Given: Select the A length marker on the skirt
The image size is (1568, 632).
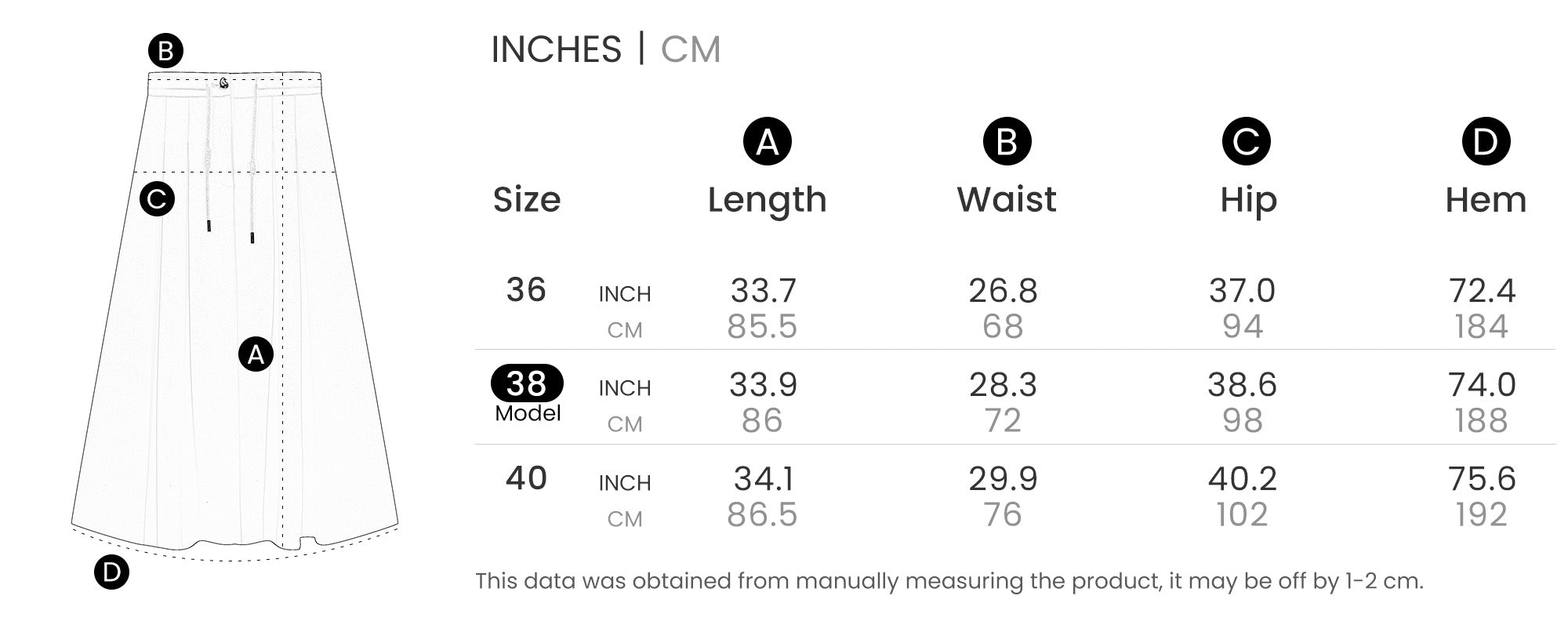Looking at the screenshot, I should click(x=256, y=355).
